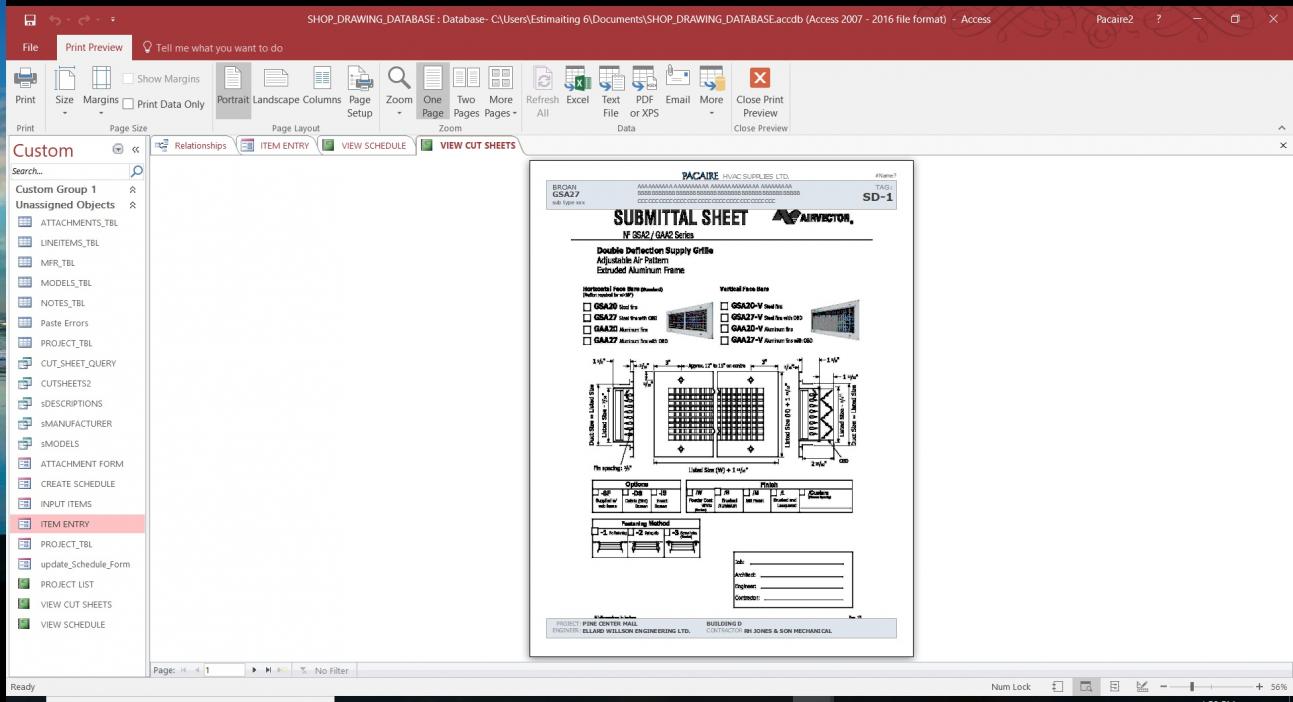This screenshot has height=702, width=1293.
Task: Click the zoom in plus button
Action: click(1259, 687)
